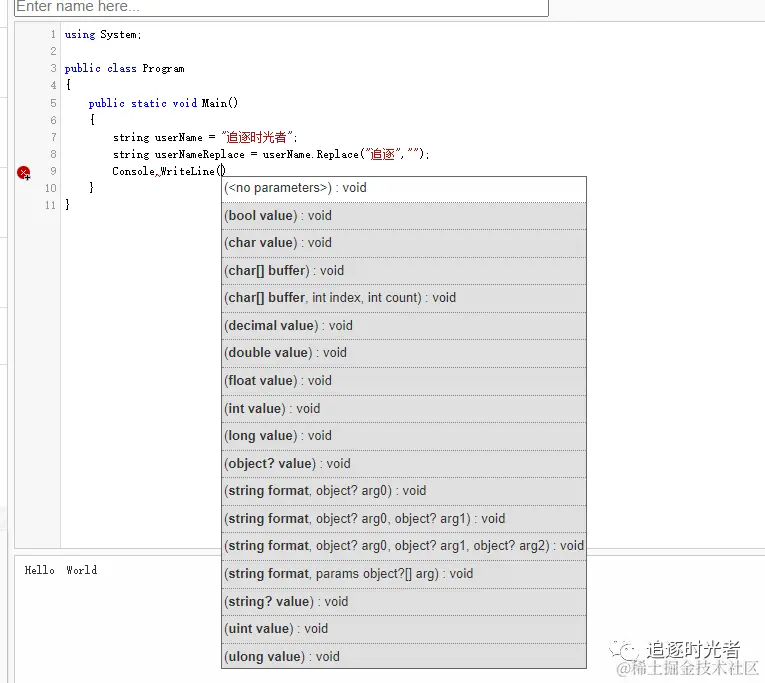Click "Console.WriteLine(" on line 9
Screen dimensions: 765x683
(x=169, y=171)
